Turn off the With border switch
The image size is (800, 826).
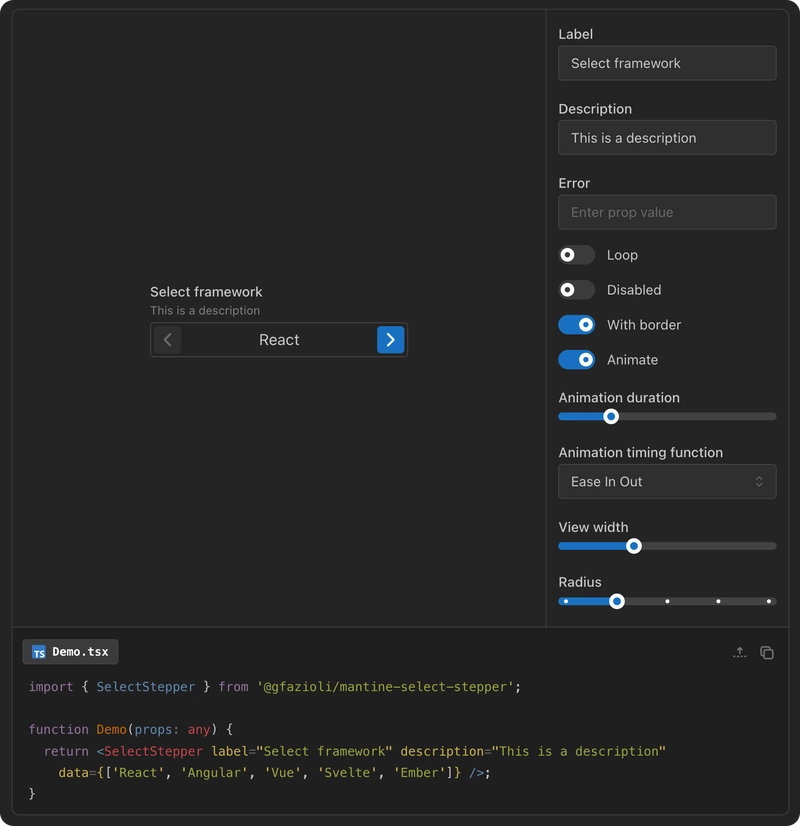coord(576,325)
